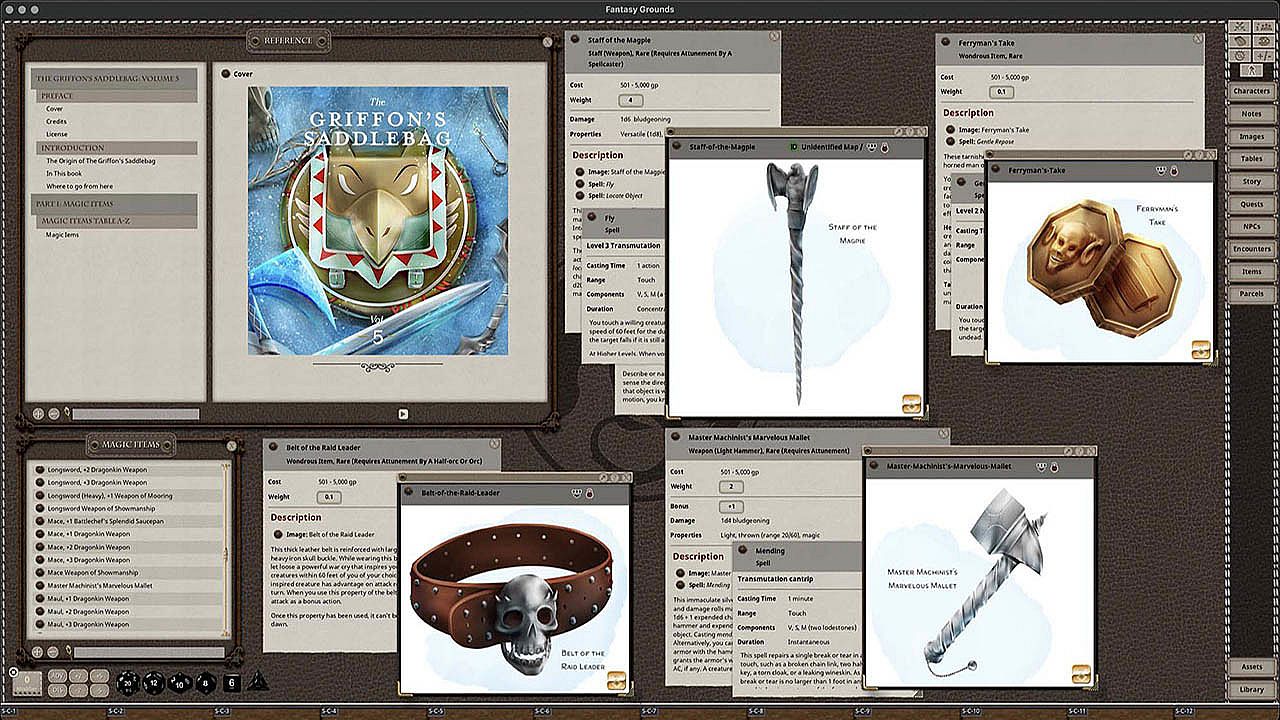Open the Quests sidebar tab

pos(1251,204)
